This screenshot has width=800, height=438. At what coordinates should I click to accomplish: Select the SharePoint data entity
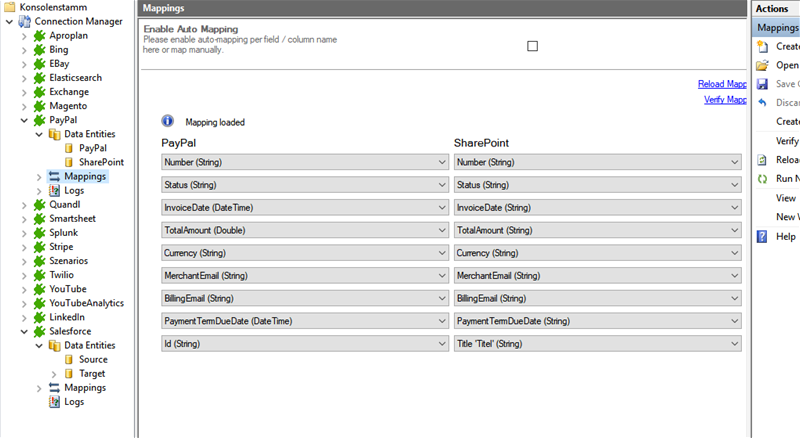point(101,162)
